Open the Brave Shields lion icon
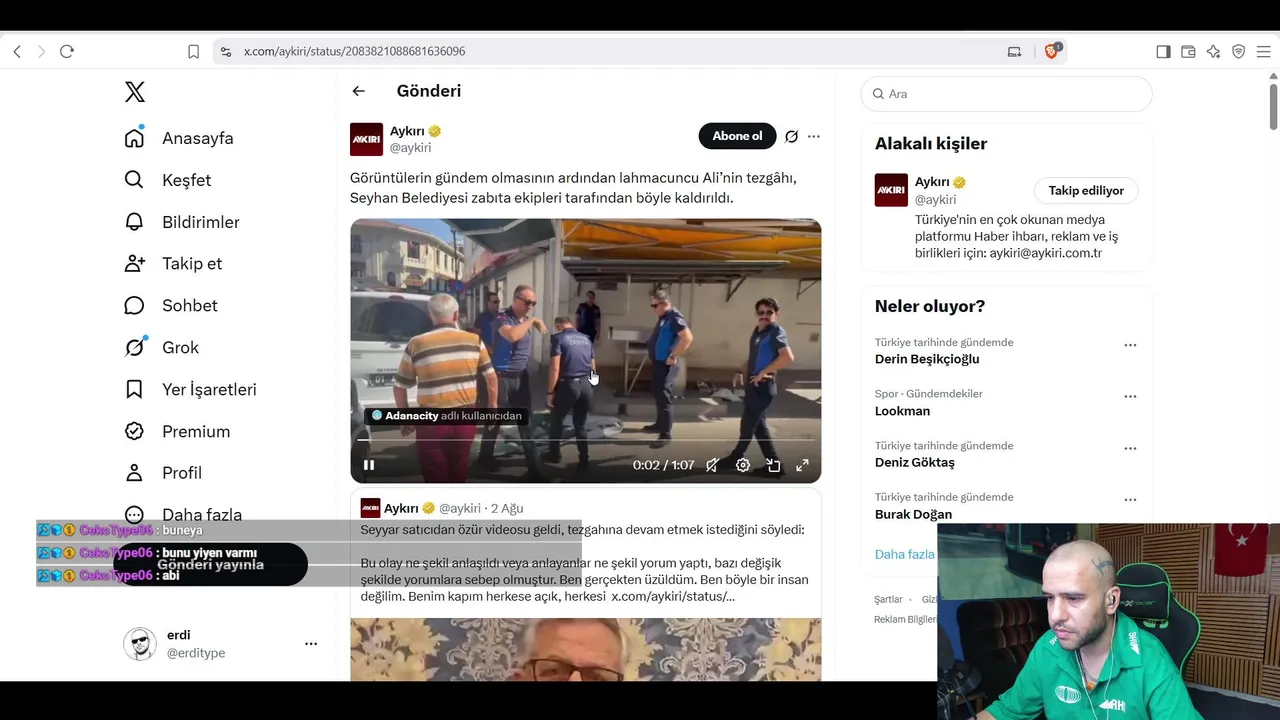1280x720 pixels. click(x=1051, y=51)
